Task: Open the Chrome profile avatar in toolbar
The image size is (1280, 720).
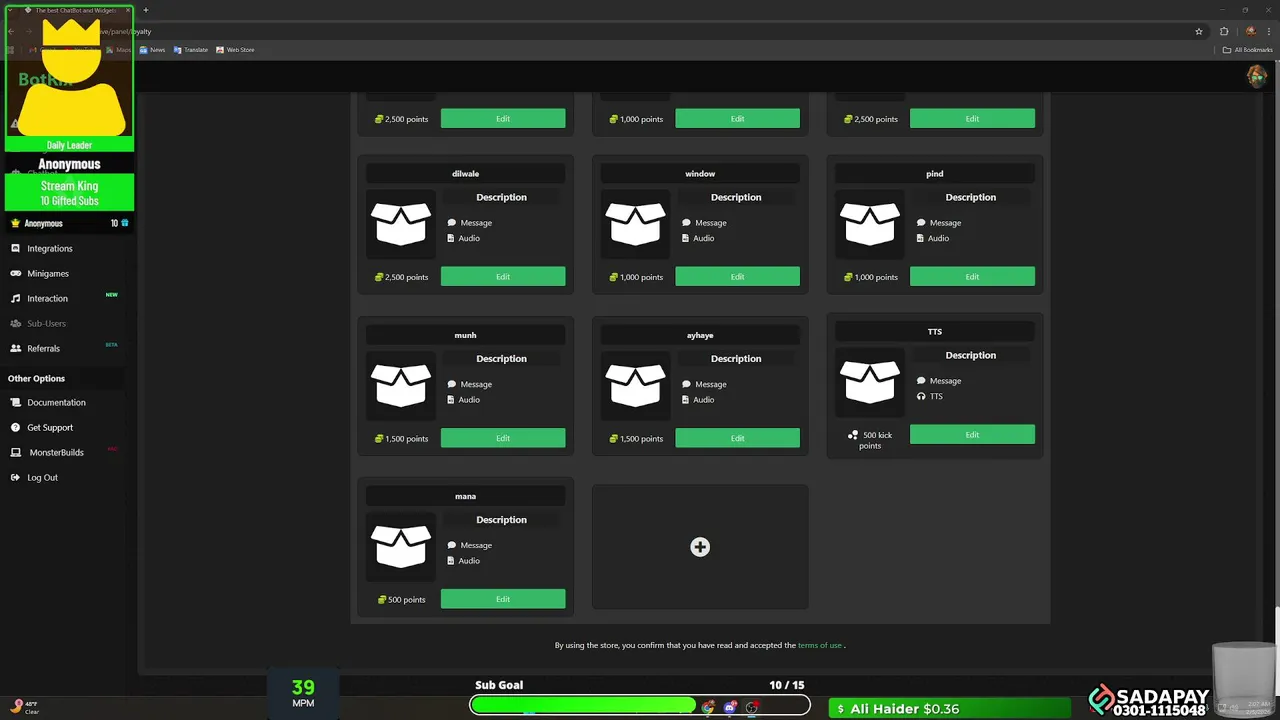Action: click(1250, 31)
